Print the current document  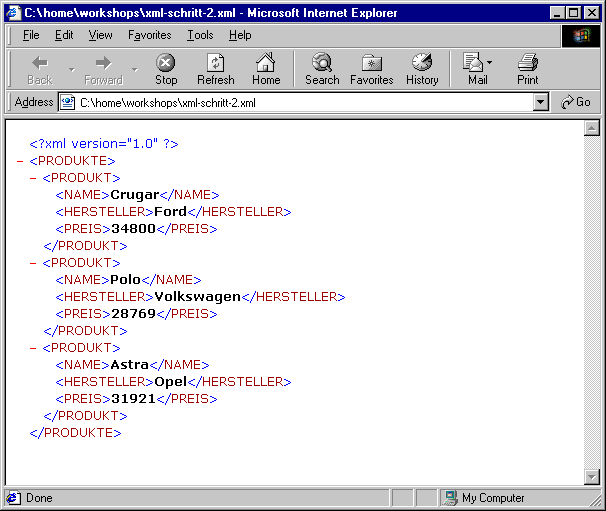click(x=528, y=70)
